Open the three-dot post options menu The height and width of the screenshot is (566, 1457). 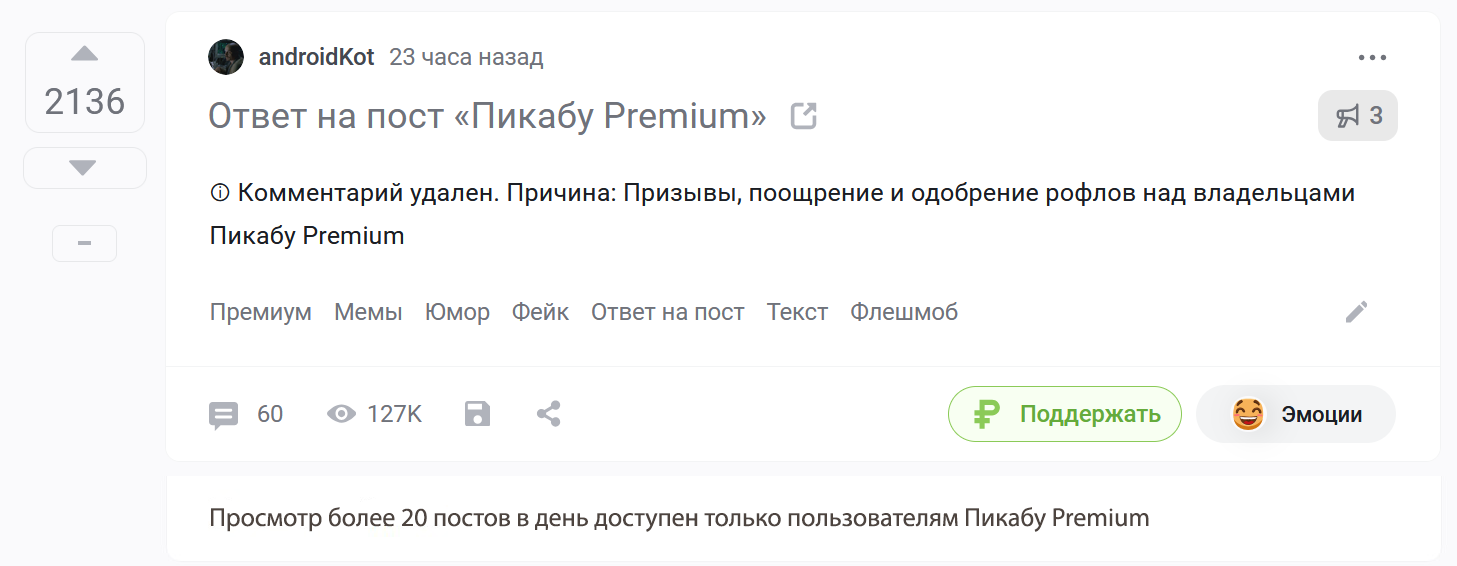point(1372,58)
